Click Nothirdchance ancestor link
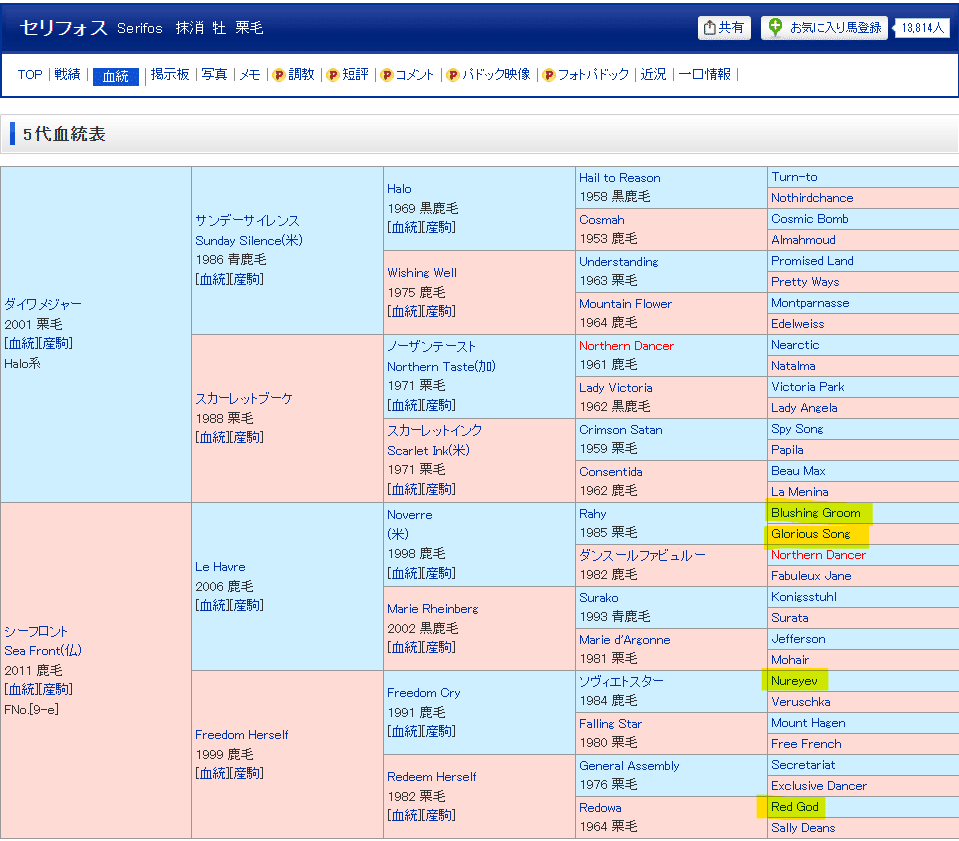The image size is (959, 841). pos(812,198)
